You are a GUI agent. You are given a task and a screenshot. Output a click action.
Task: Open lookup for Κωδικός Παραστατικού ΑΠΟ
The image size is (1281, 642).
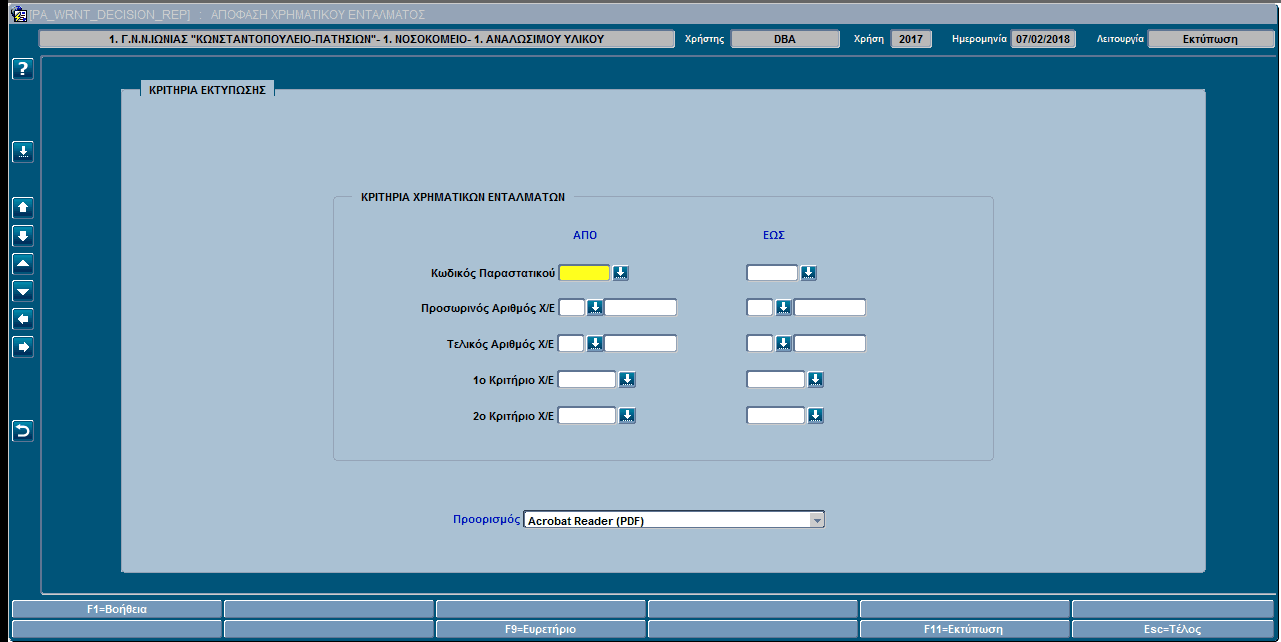click(x=620, y=272)
